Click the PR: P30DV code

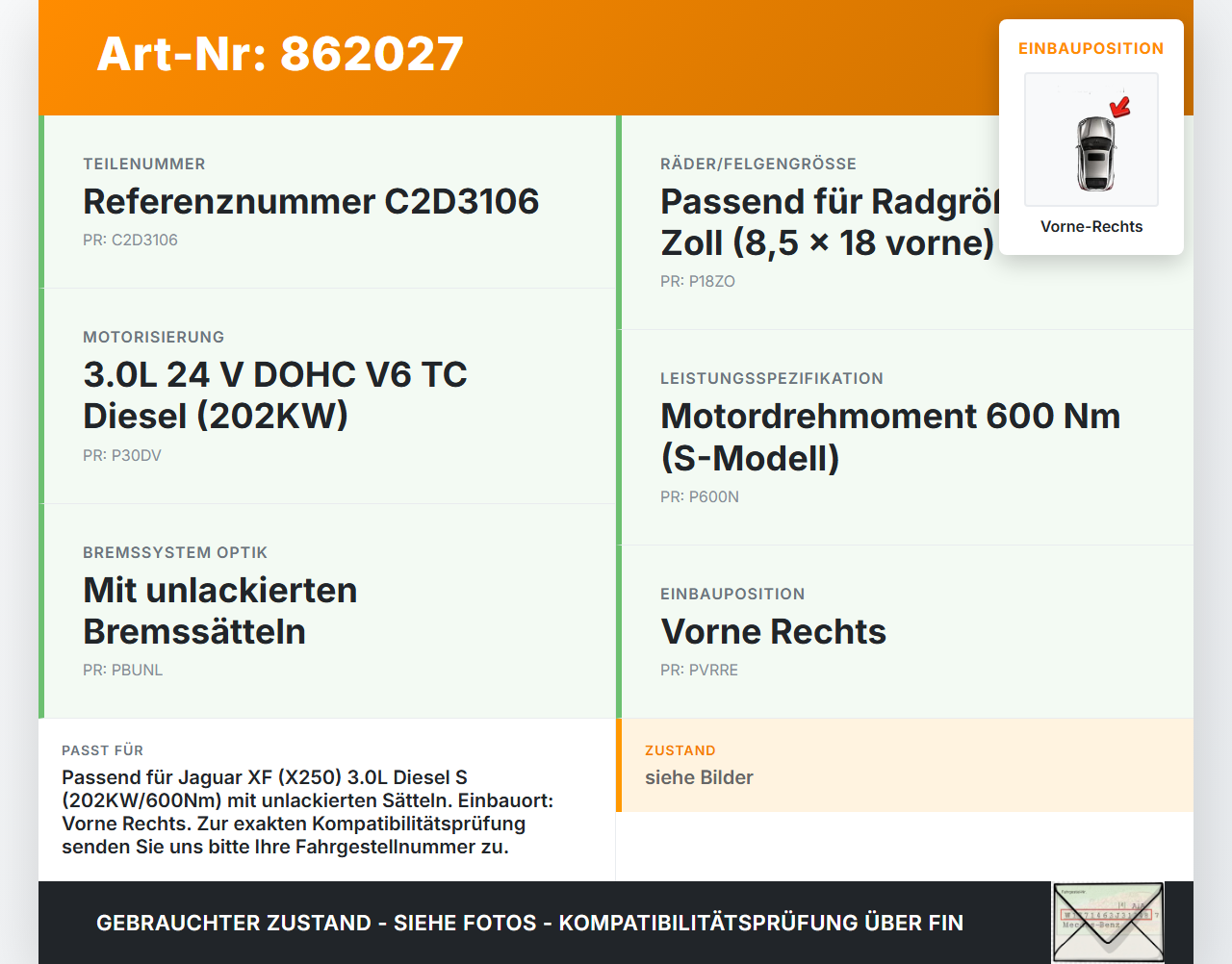[x=122, y=455]
